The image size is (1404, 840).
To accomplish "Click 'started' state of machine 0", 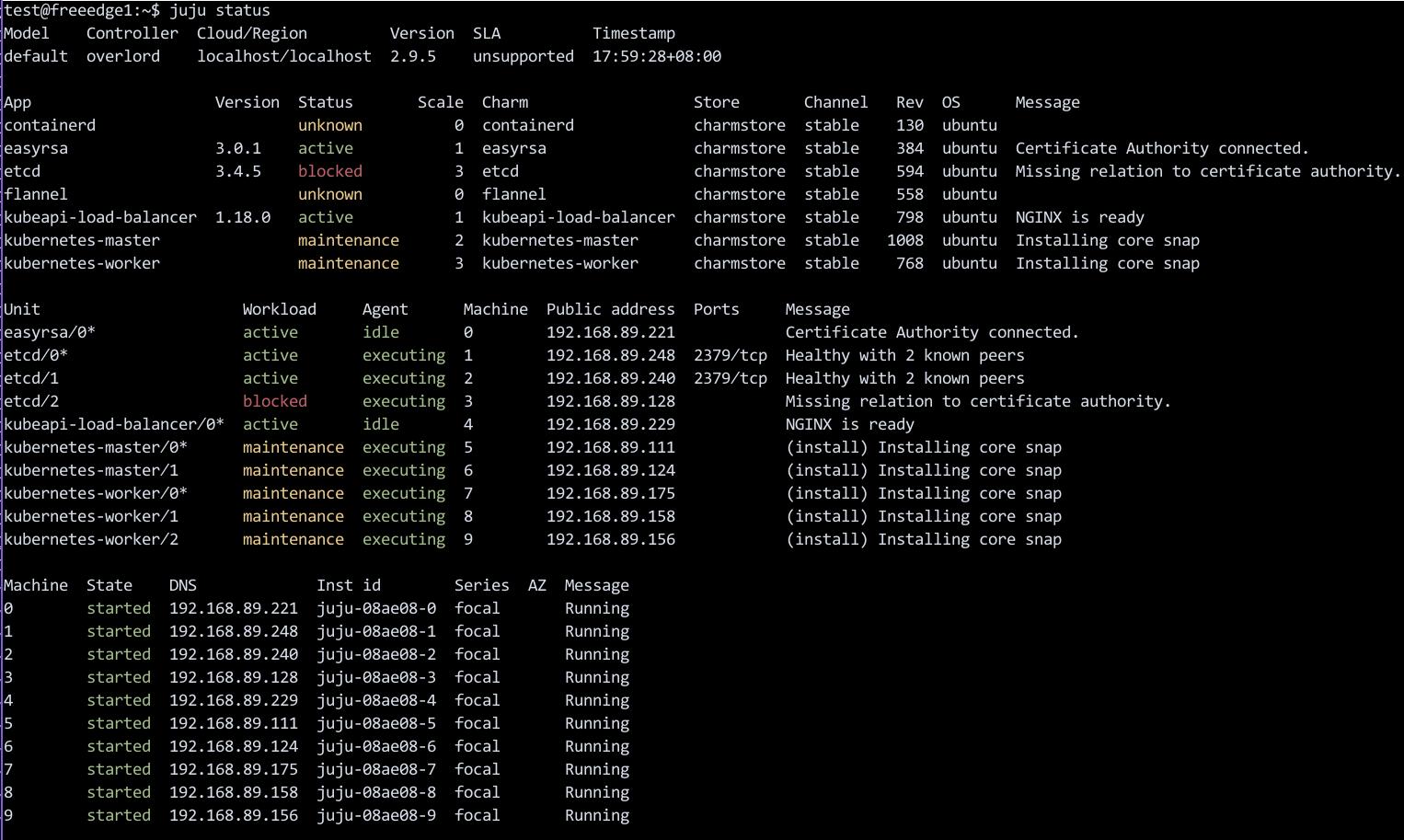I will pos(119,608).
